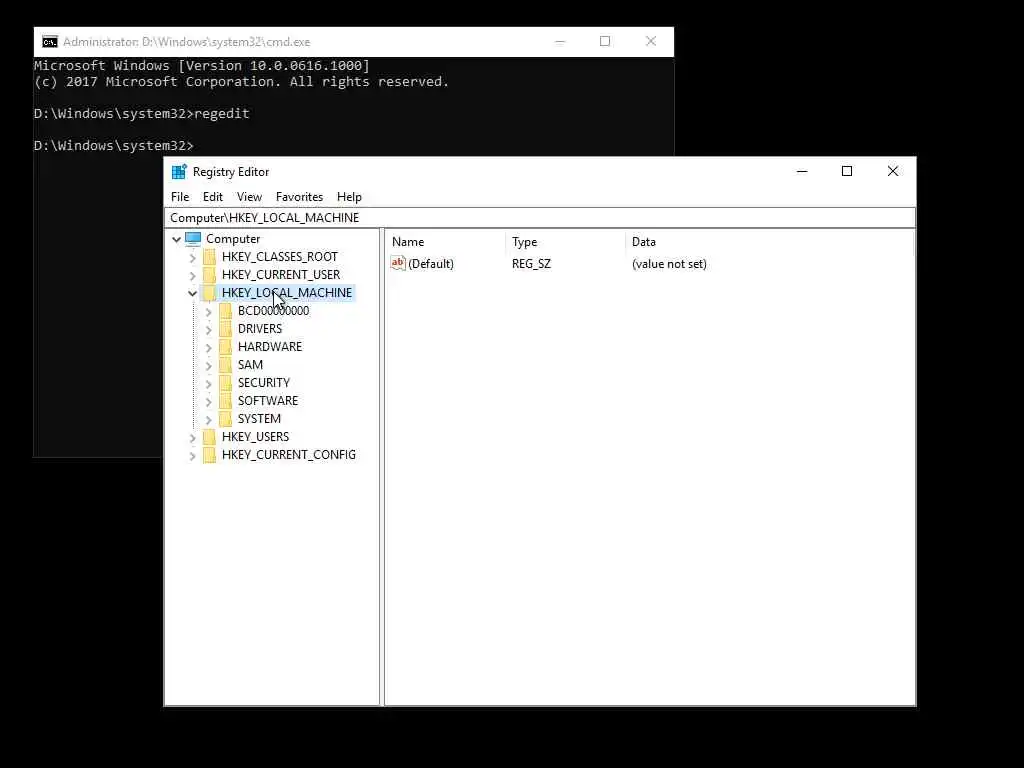Select the BCD00000000 key label
Viewport: 1024px width, 768px height.
click(x=274, y=311)
